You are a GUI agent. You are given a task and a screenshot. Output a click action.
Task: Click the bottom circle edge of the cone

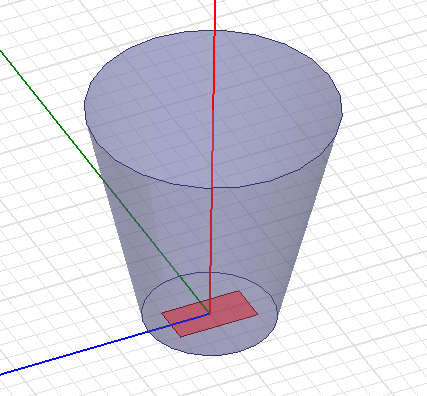pos(211,355)
